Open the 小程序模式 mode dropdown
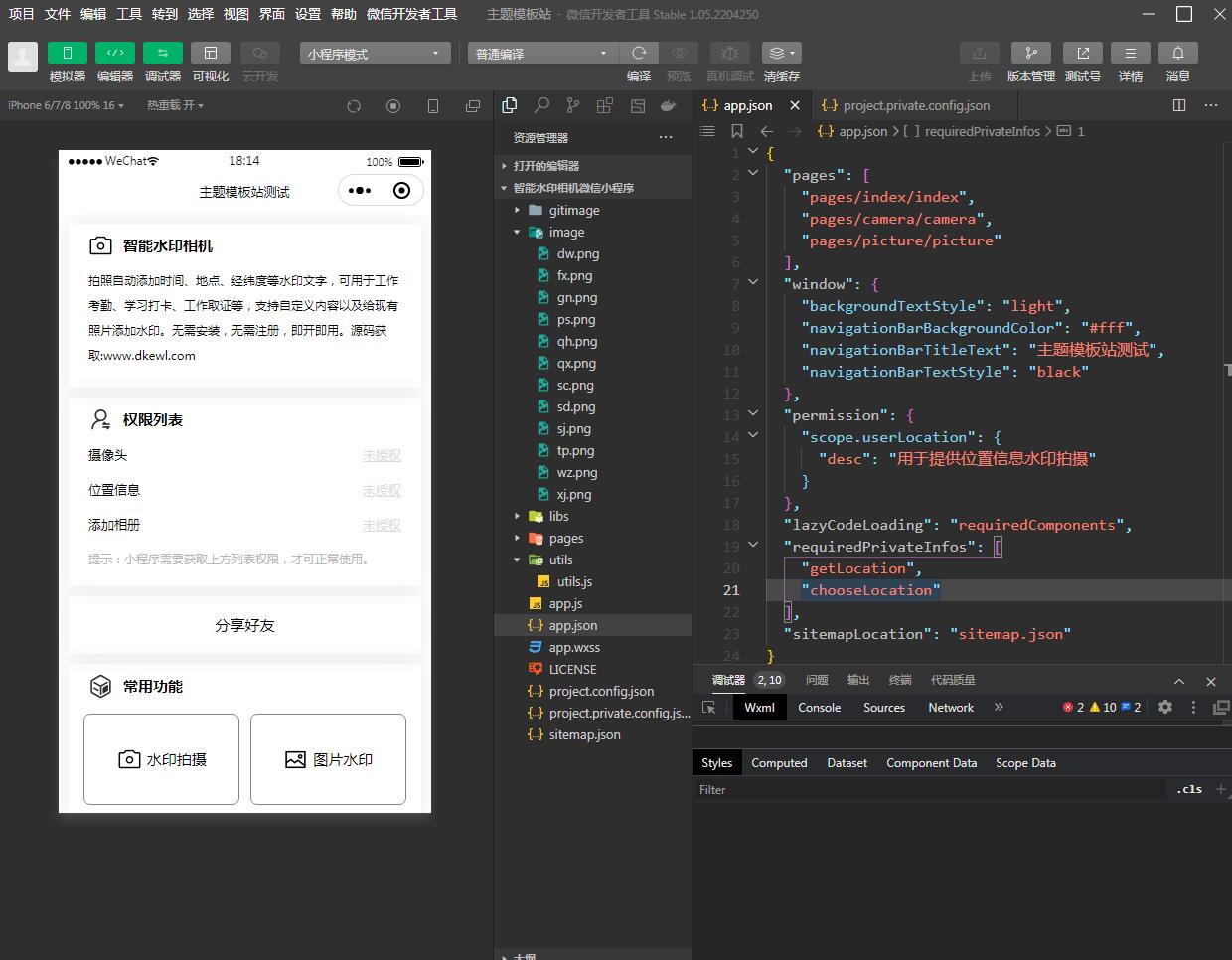The width and height of the screenshot is (1232, 960). (375, 54)
